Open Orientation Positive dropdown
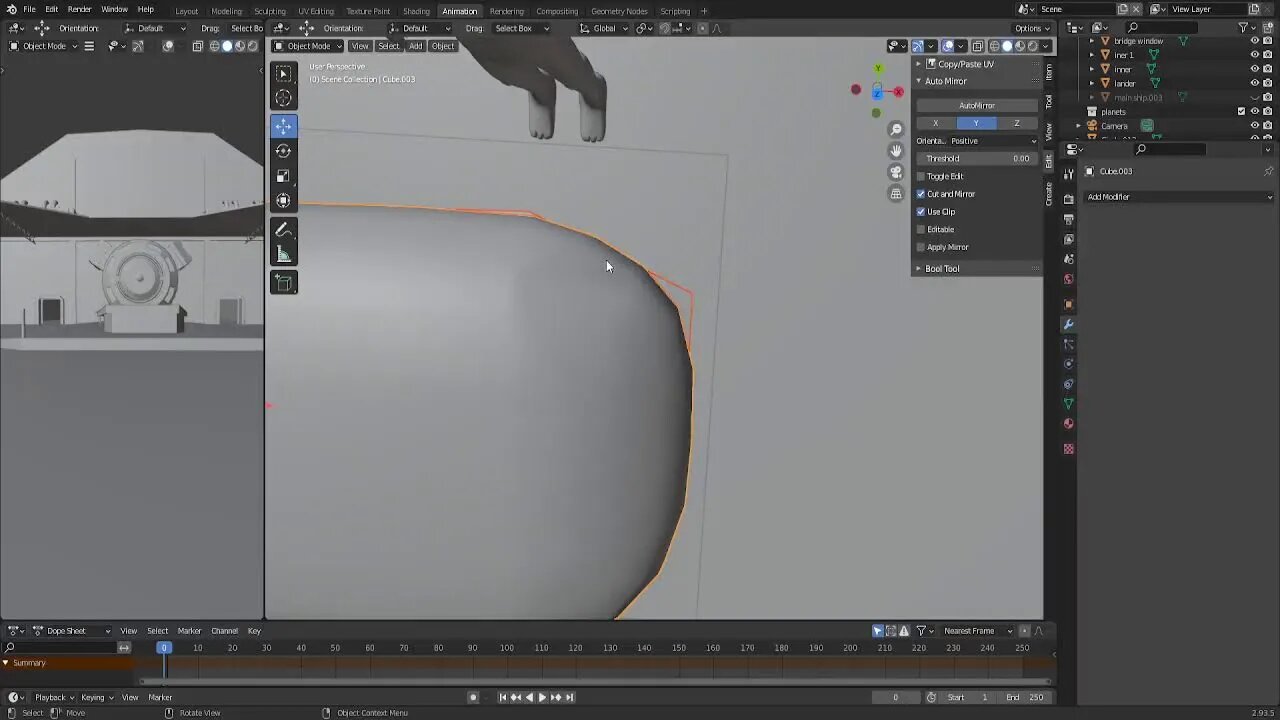 [994, 141]
